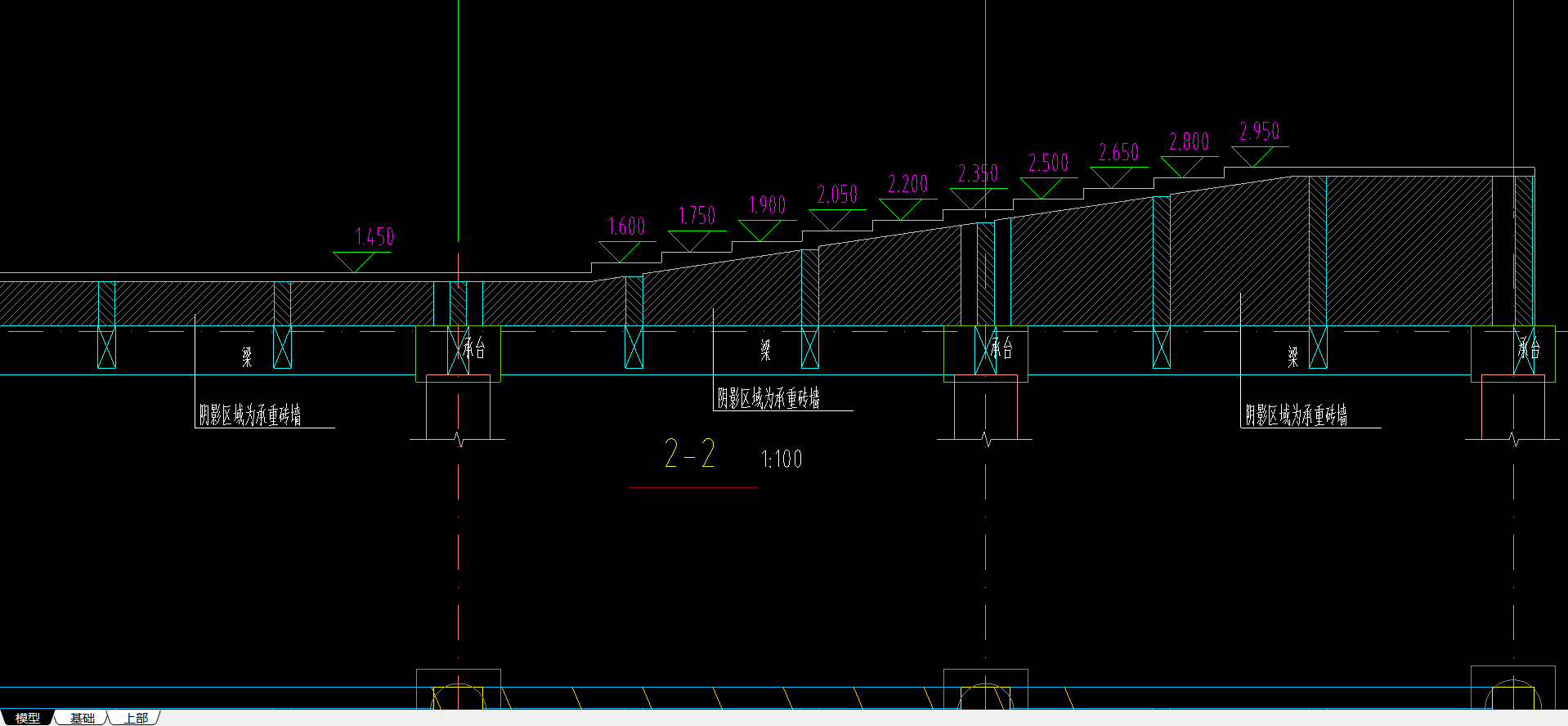The height and width of the screenshot is (726, 1568).
Task: Click the 1:100 scale text
Action: pyautogui.click(x=782, y=459)
